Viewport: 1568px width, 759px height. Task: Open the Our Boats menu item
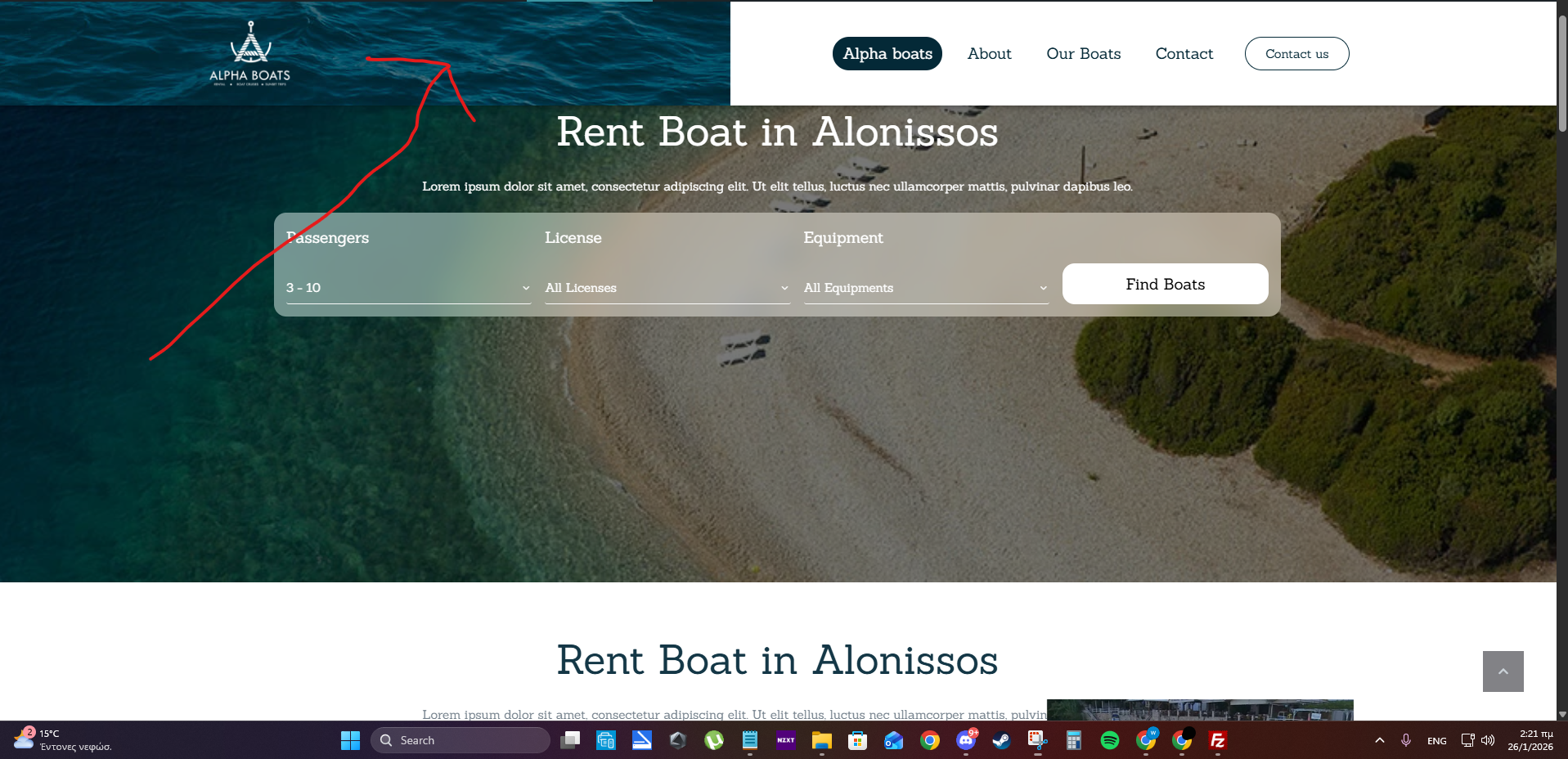[1084, 53]
